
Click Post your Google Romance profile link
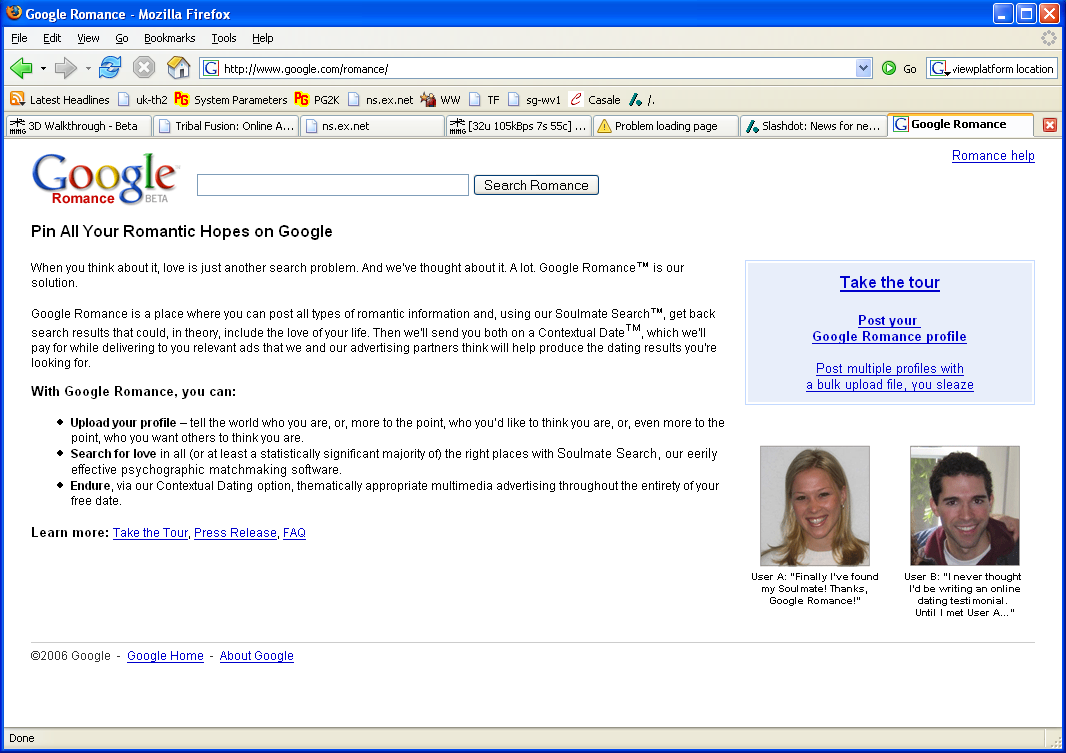tap(889, 328)
